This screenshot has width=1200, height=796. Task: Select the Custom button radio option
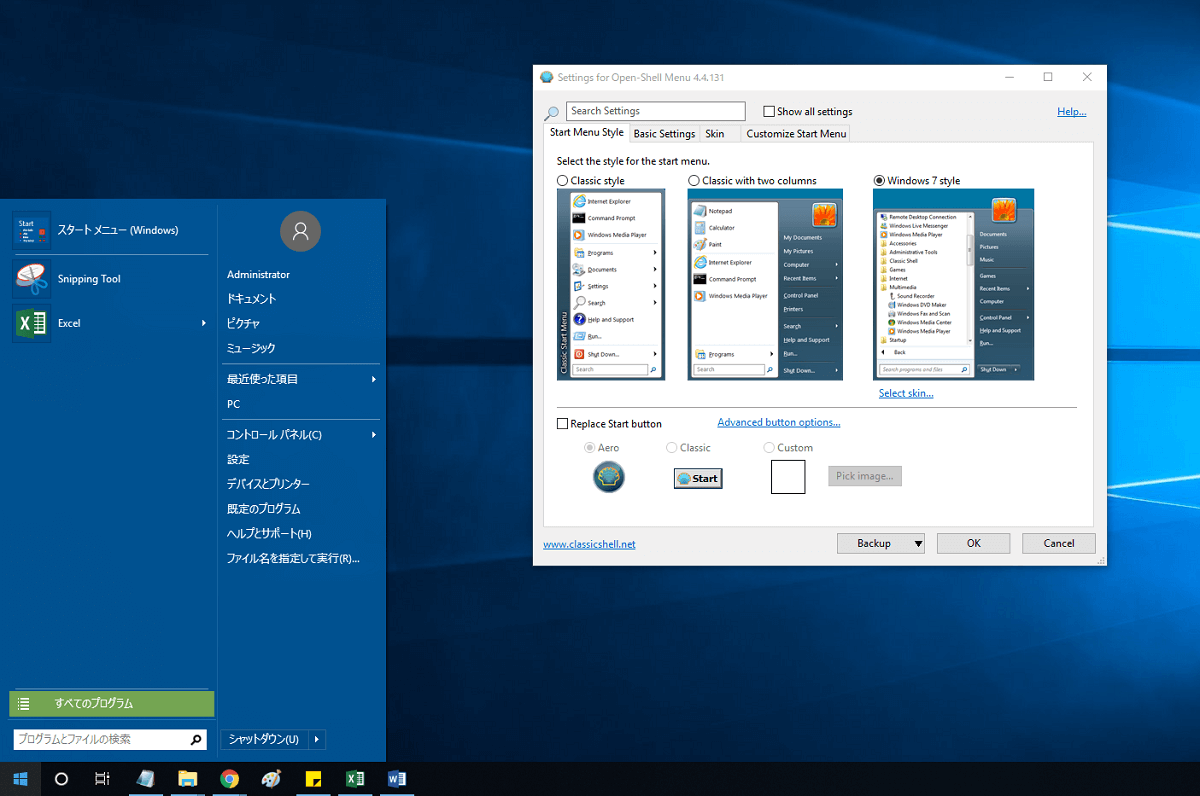point(769,448)
